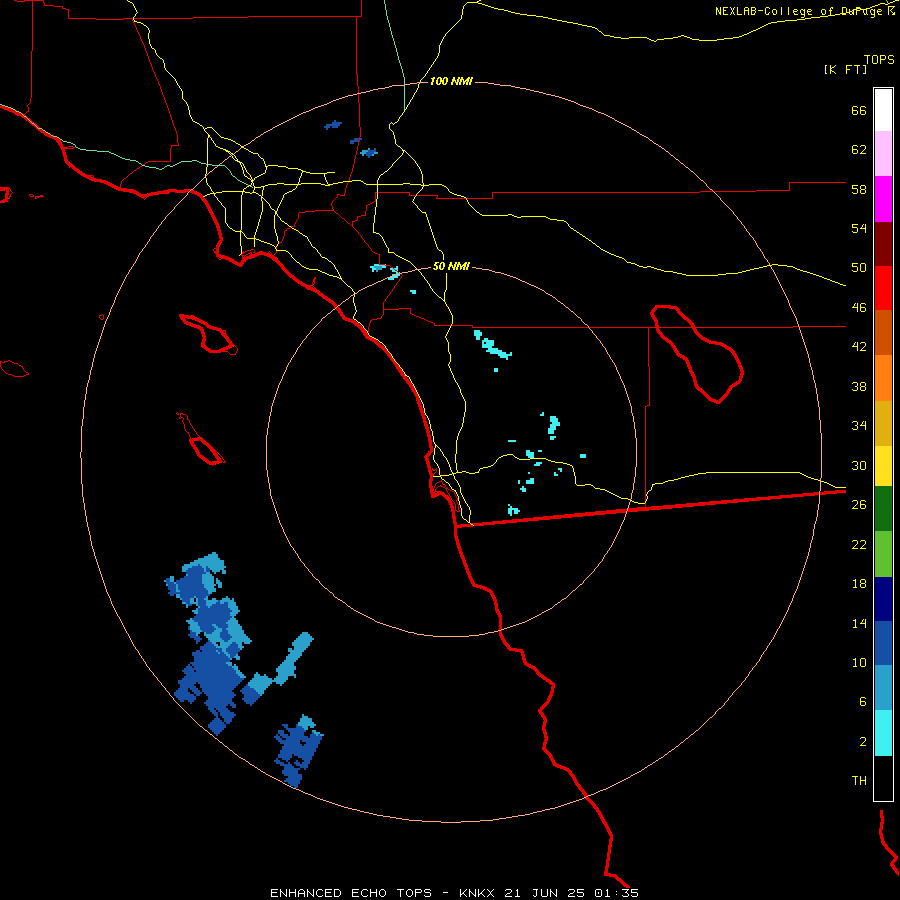Viewport: 900px width, 900px height.
Task: Select the light pink legend swatch
Action: point(883,154)
